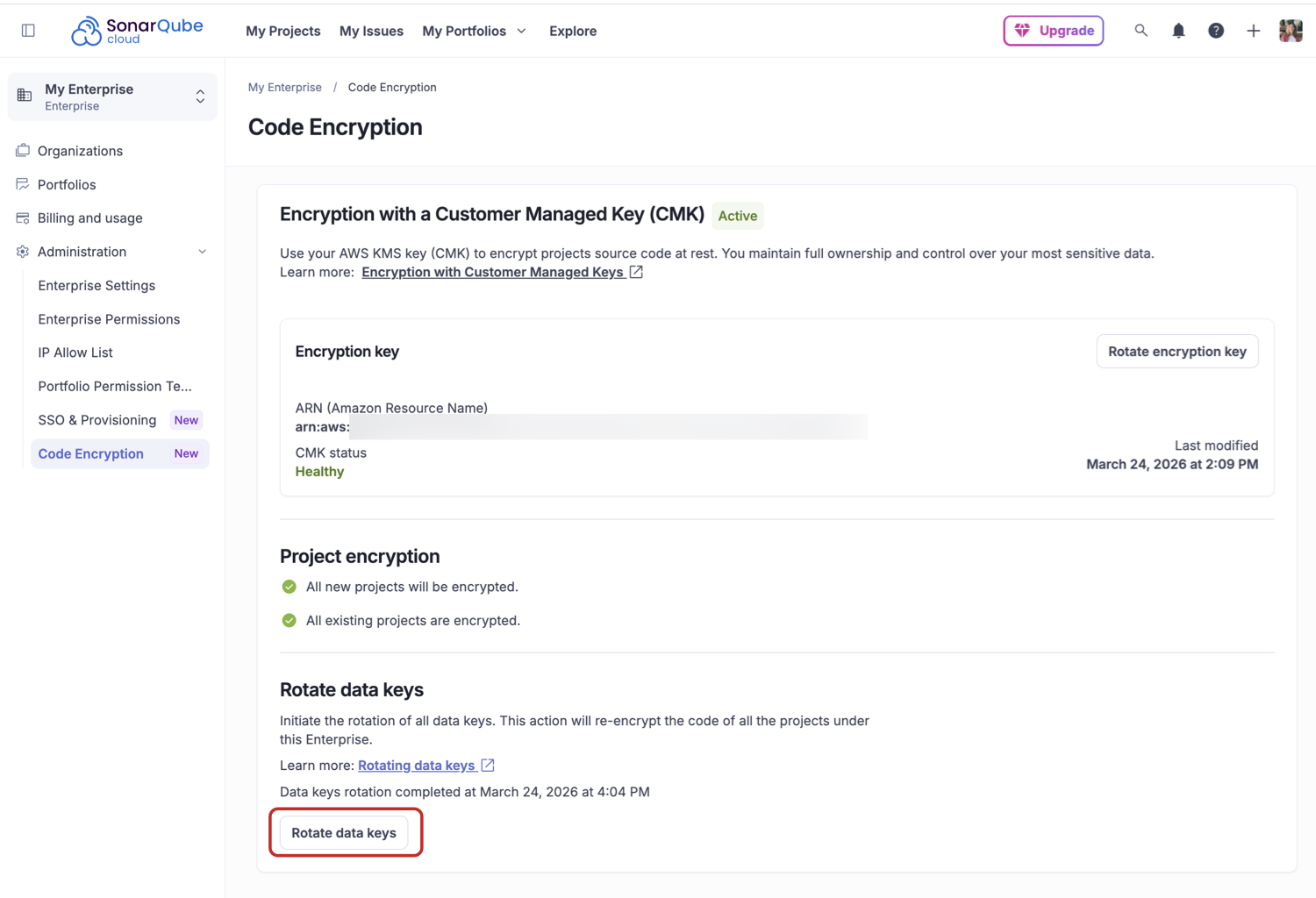The width and height of the screenshot is (1316, 898).
Task: Click the Healthy CMK status text
Action: [x=320, y=472]
